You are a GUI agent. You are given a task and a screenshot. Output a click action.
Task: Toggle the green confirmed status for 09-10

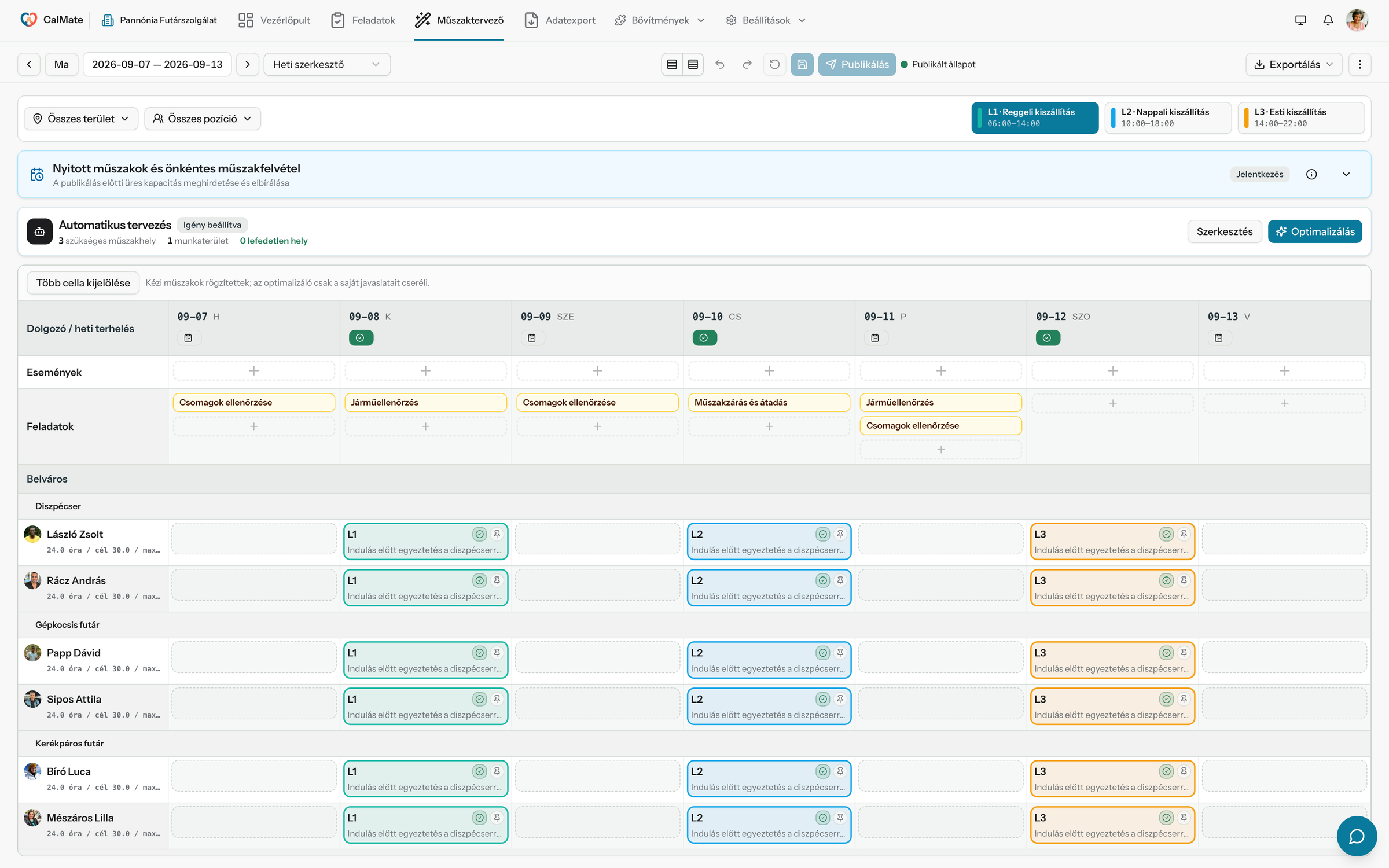[x=704, y=338]
